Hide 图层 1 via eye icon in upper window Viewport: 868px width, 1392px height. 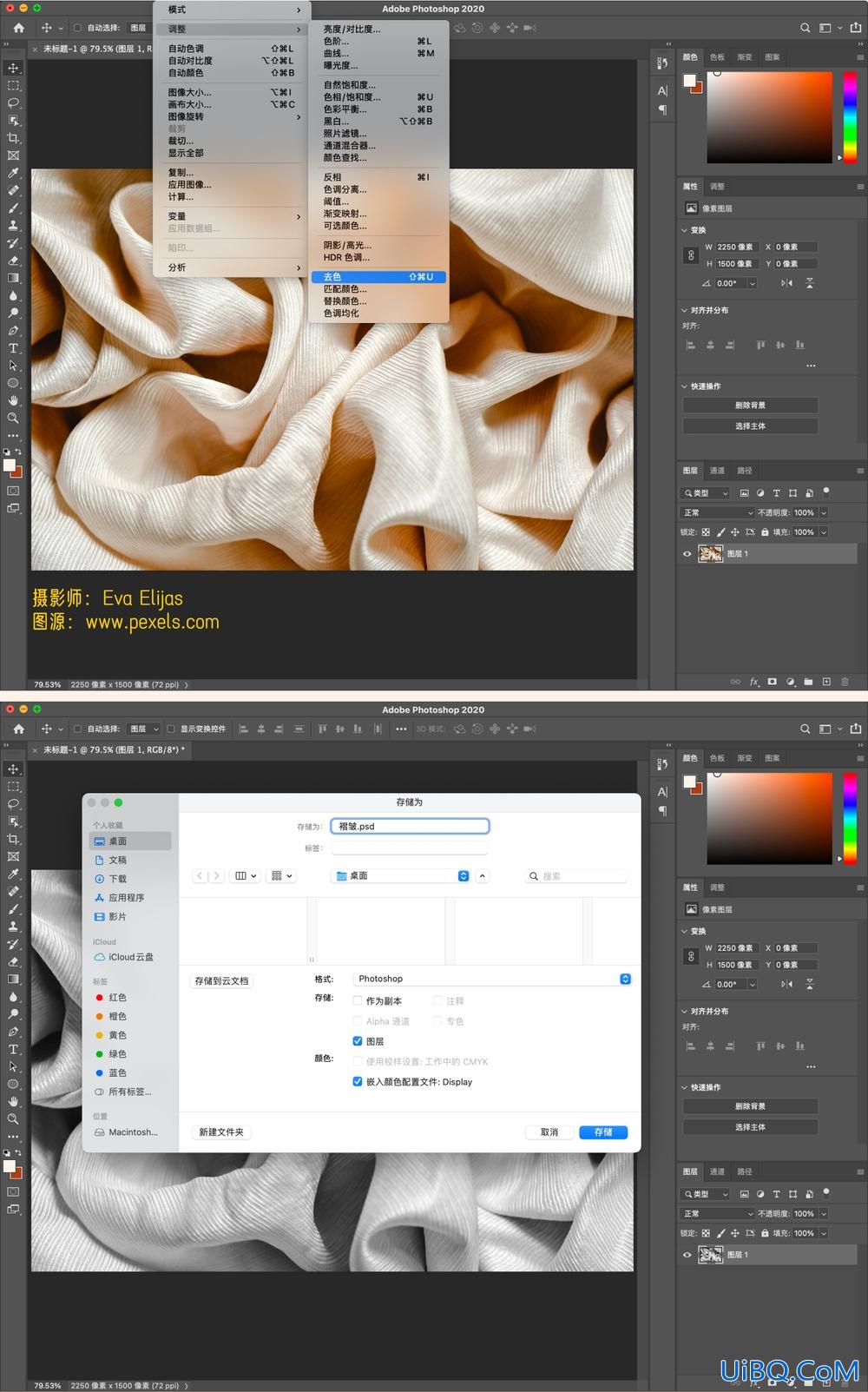pyautogui.click(x=687, y=553)
